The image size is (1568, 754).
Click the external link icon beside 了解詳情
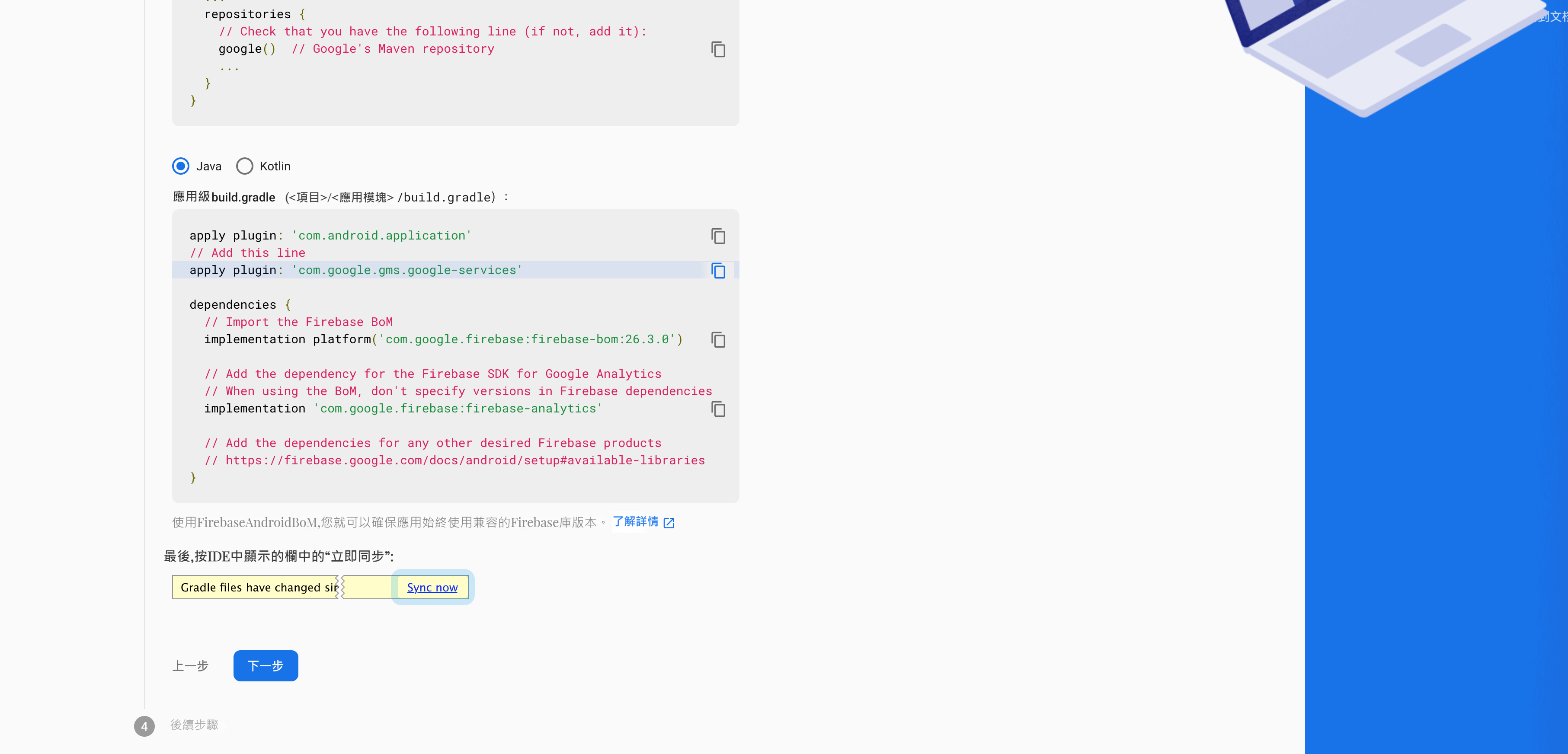pyautogui.click(x=669, y=523)
